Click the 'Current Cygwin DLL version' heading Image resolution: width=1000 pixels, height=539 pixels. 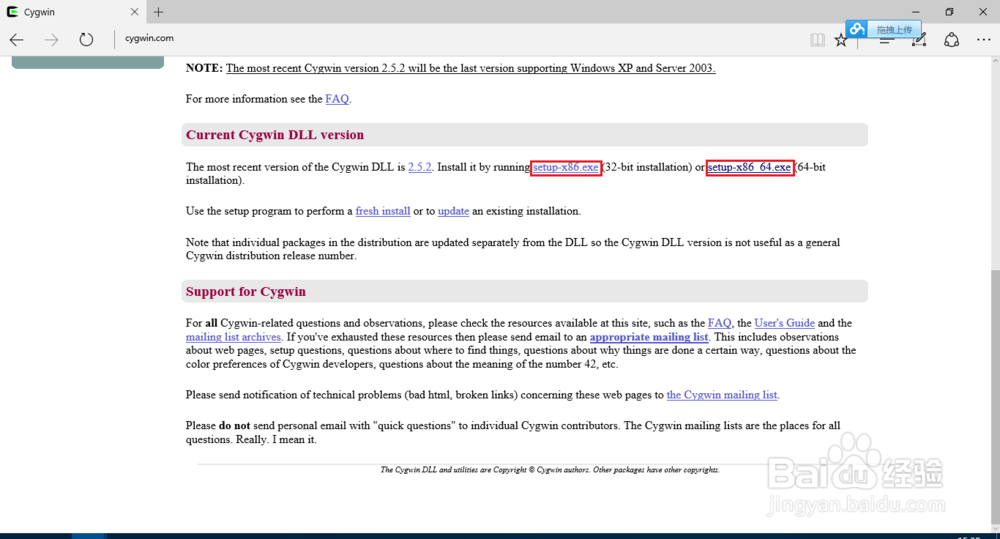click(275, 135)
